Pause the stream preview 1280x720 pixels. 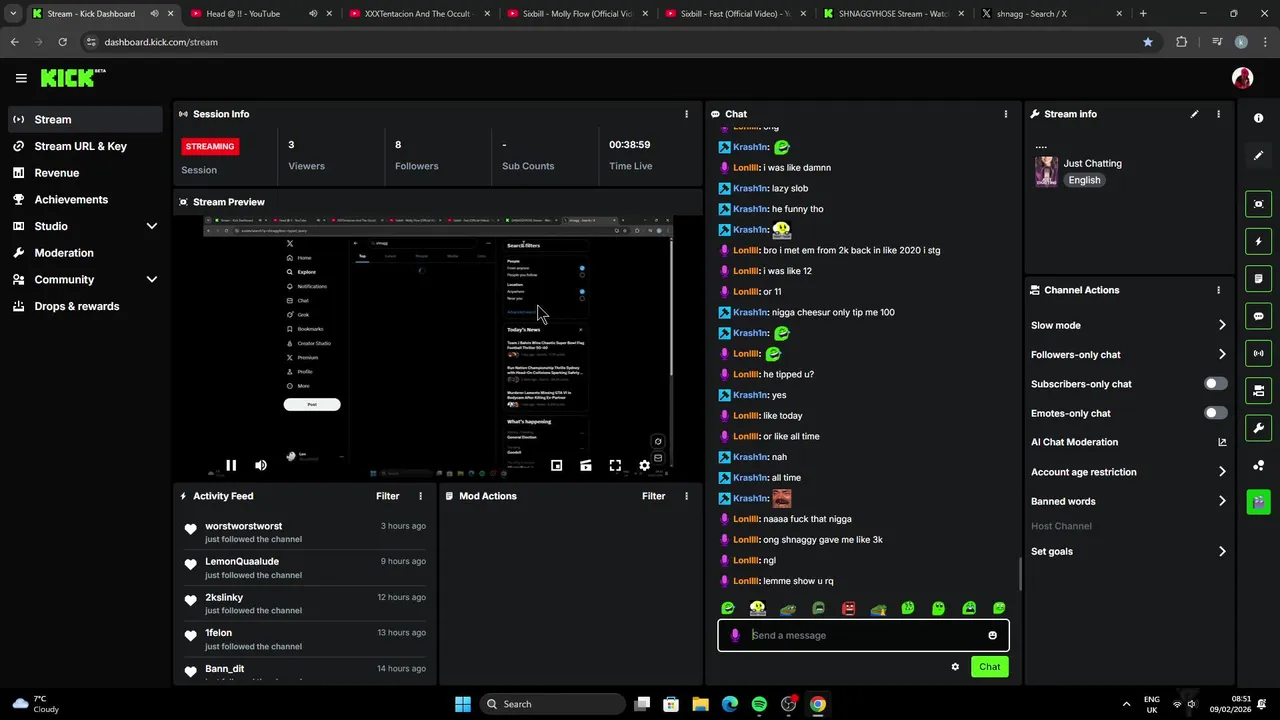tap(231, 465)
